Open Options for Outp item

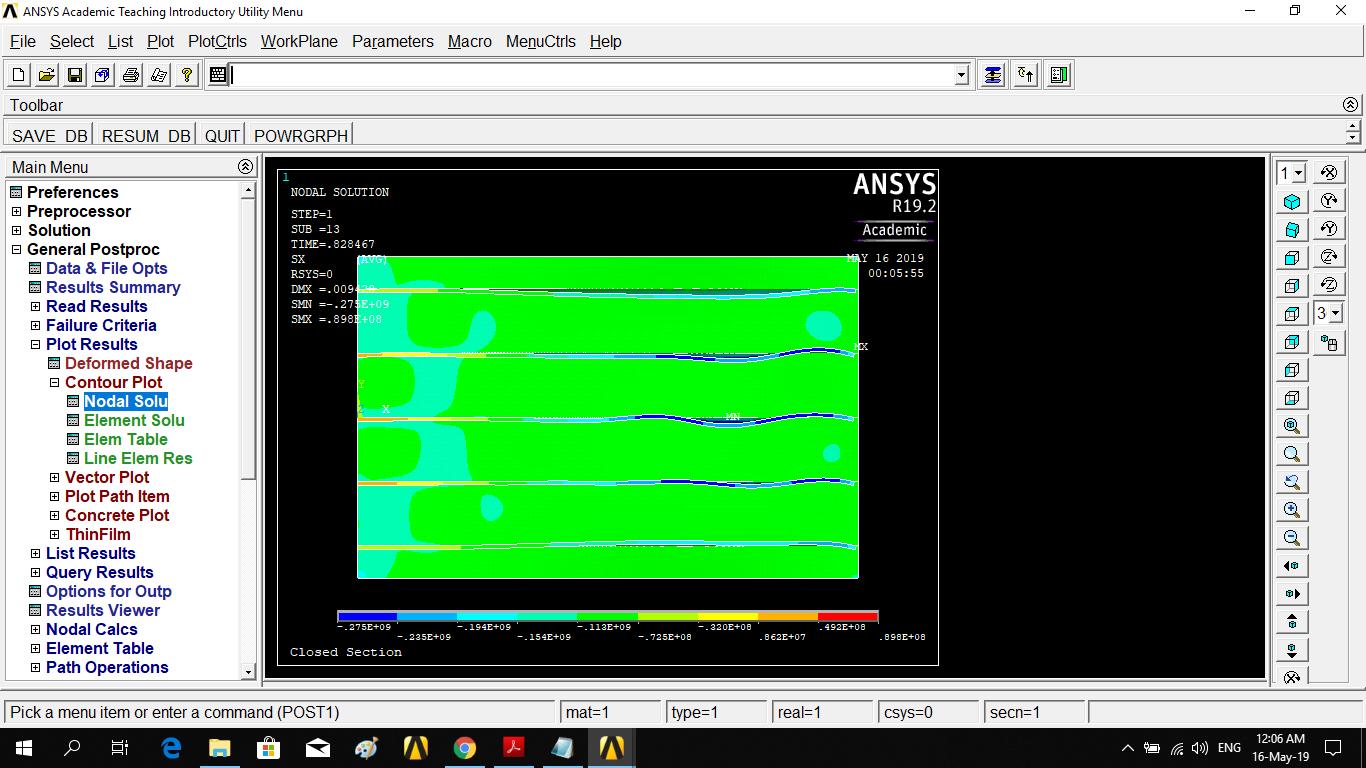click(109, 591)
